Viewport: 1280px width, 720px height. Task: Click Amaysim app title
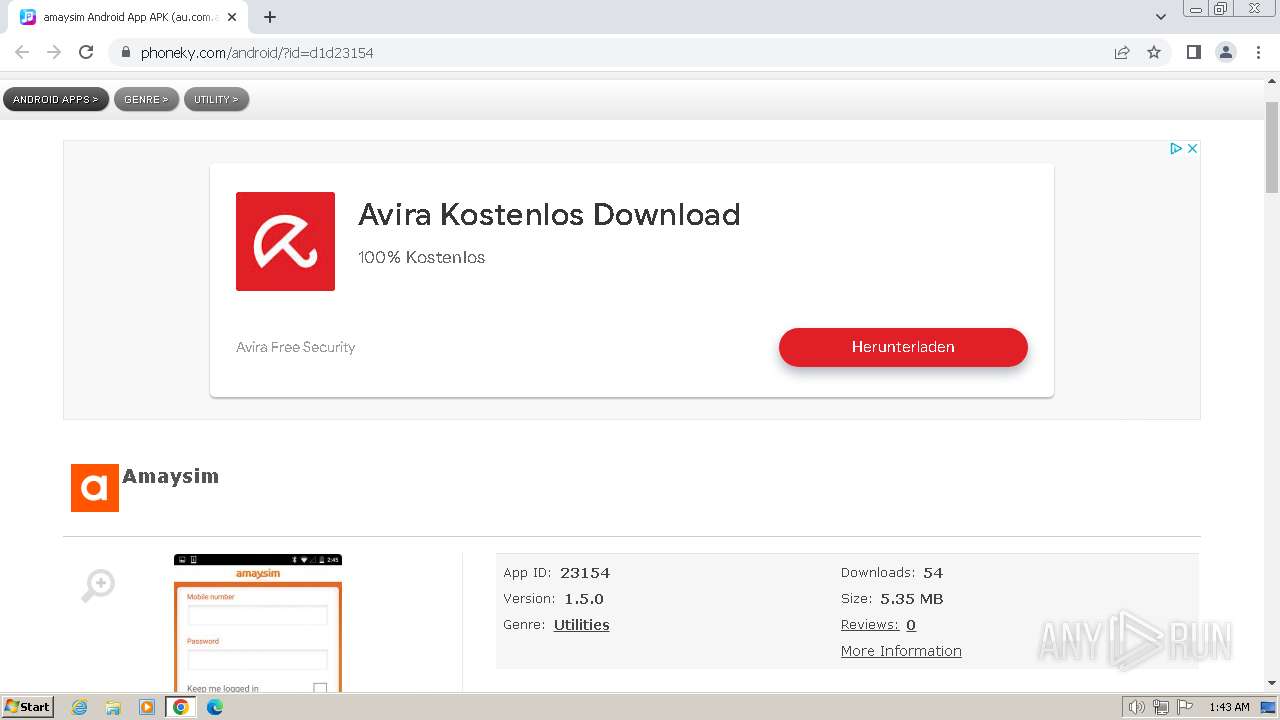click(170, 476)
